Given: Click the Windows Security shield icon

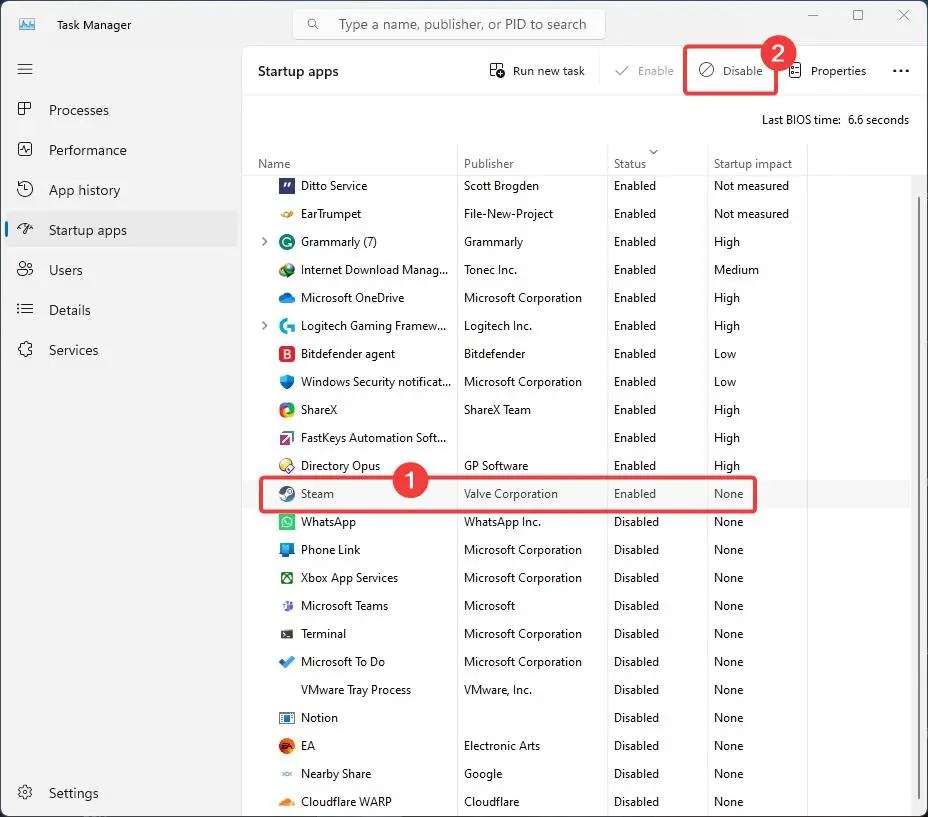Looking at the screenshot, I should (x=286, y=382).
